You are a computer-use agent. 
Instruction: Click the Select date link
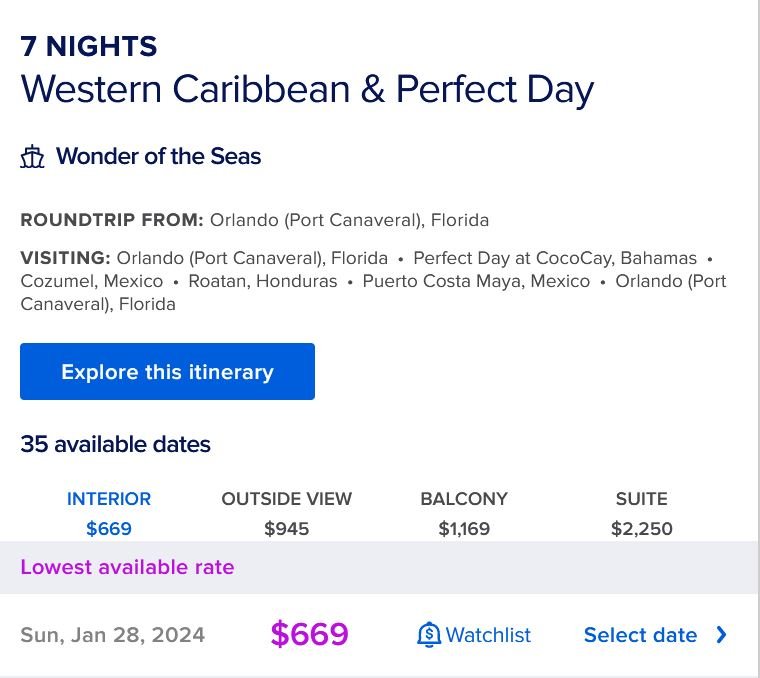point(640,634)
